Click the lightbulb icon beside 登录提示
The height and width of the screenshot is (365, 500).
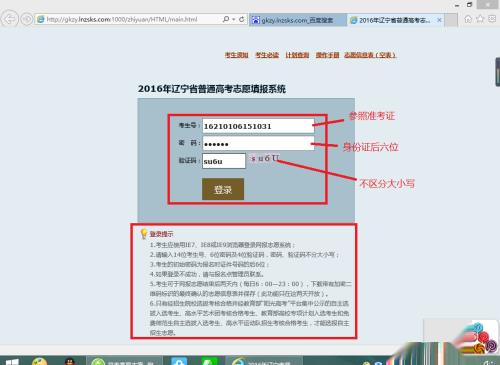tap(144, 234)
